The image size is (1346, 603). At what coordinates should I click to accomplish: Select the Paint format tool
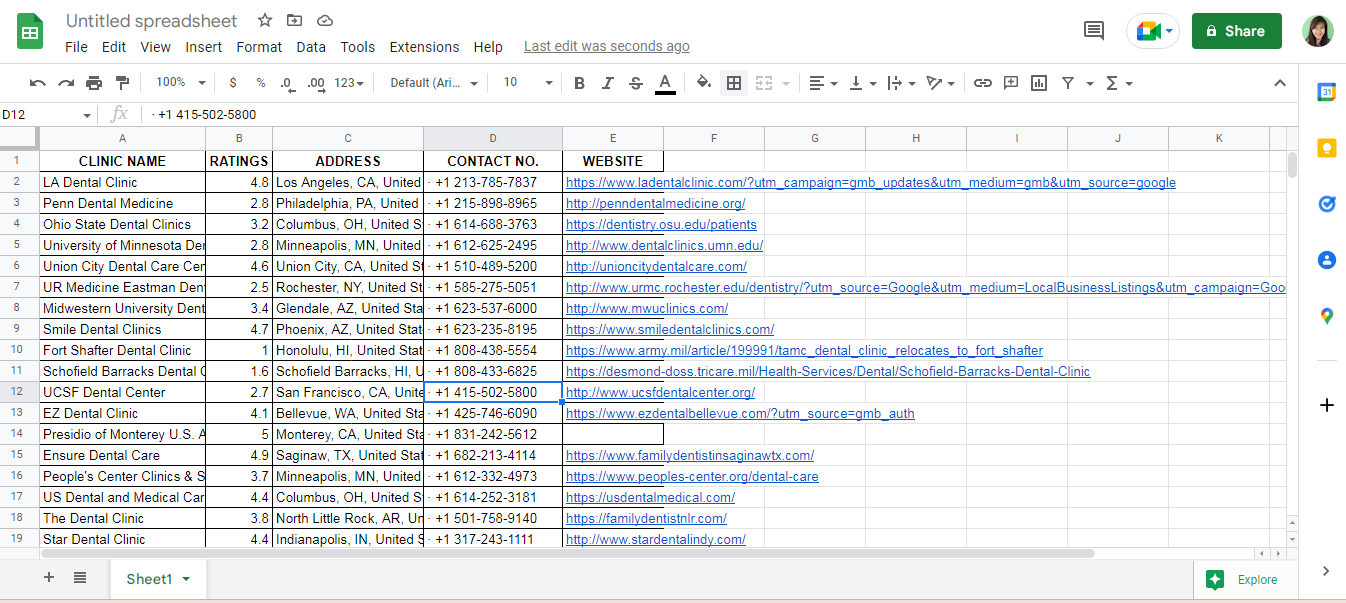pyautogui.click(x=122, y=83)
